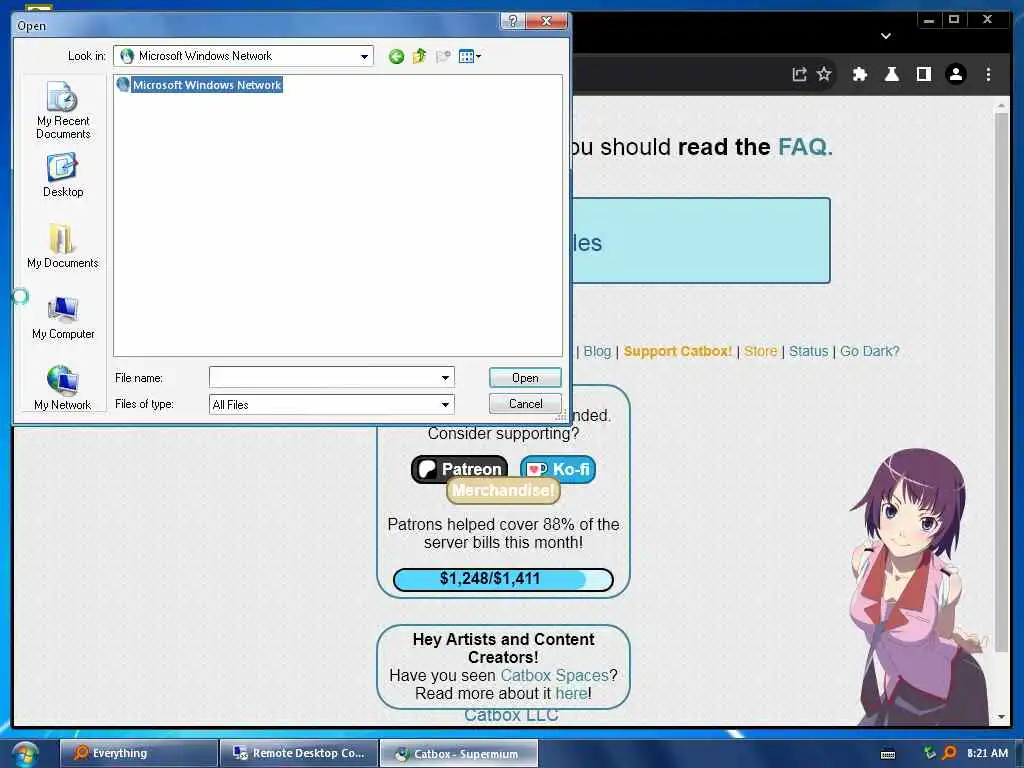The height and width of the screenshot is (768, 1024).
Task: Bookmark this page with star icon
Action: point(824,74)
